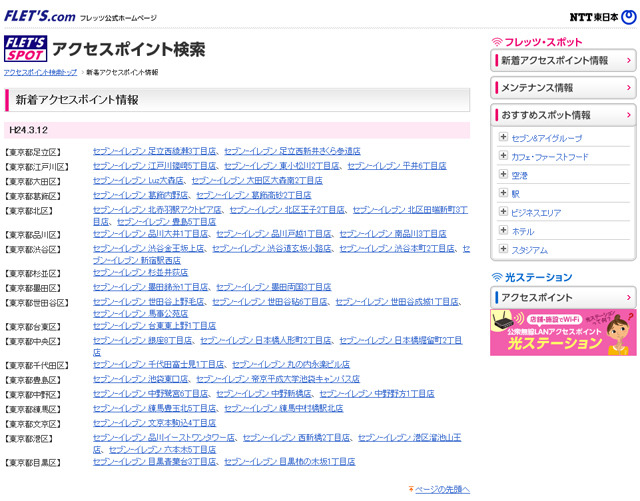The width and height of the screenshot is (640, 501).
Task: Go to アクセスポイント検索トップ breadcrumb link
Action: pos(40,72)
